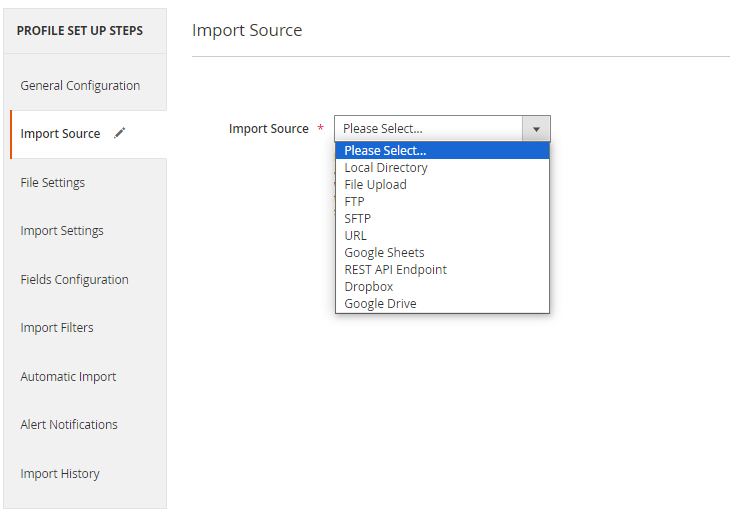Pick SFTP from the dropdown list
730x514 pixels.
(x=442, y=218)
